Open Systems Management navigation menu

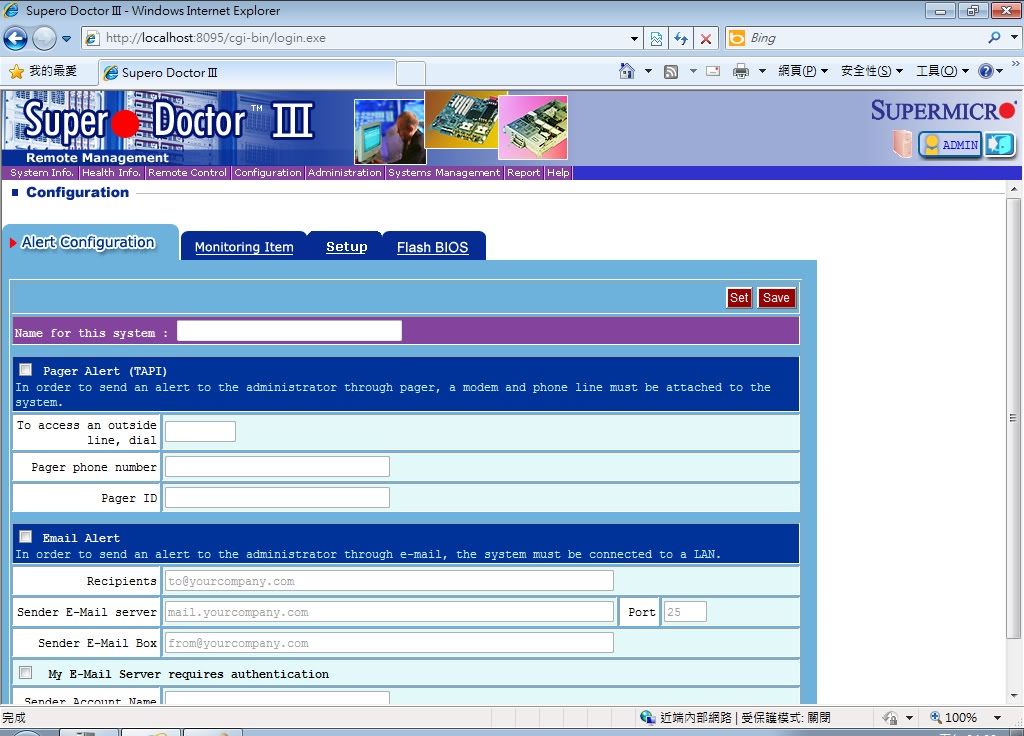pyautogui.click(x=444, y=172)
